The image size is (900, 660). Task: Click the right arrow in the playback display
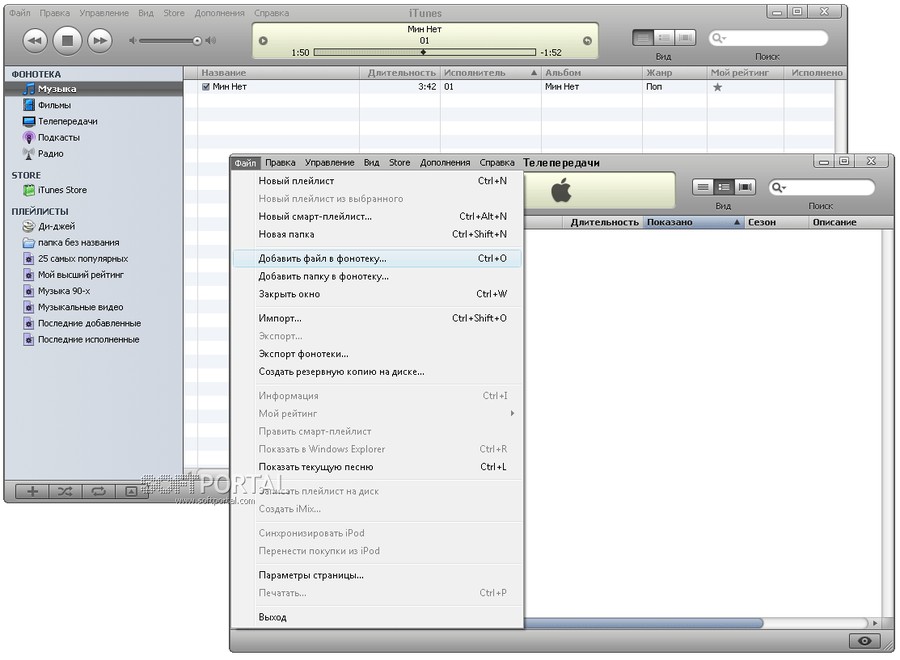(x=587, y=41)
